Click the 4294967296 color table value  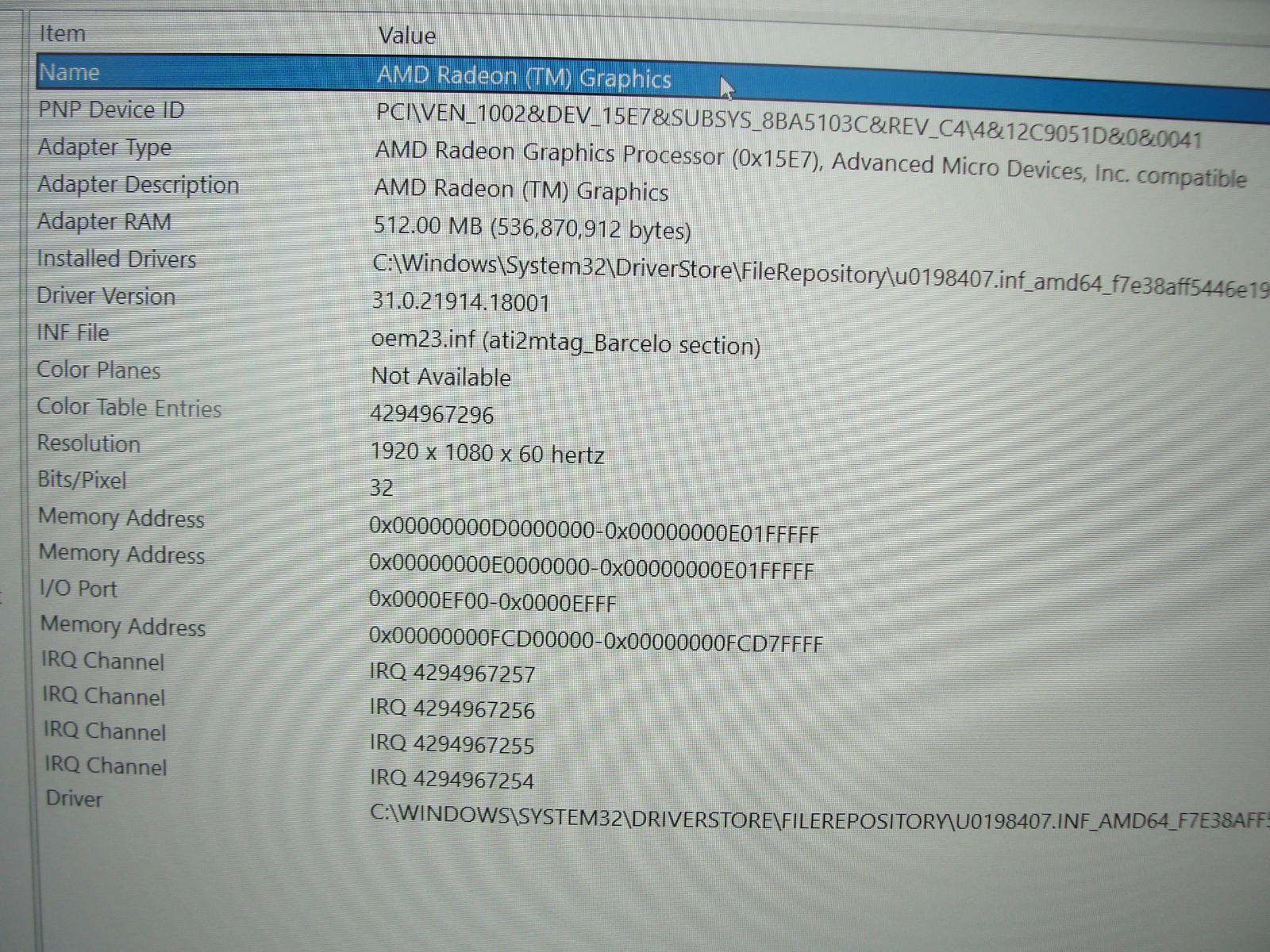432,414
